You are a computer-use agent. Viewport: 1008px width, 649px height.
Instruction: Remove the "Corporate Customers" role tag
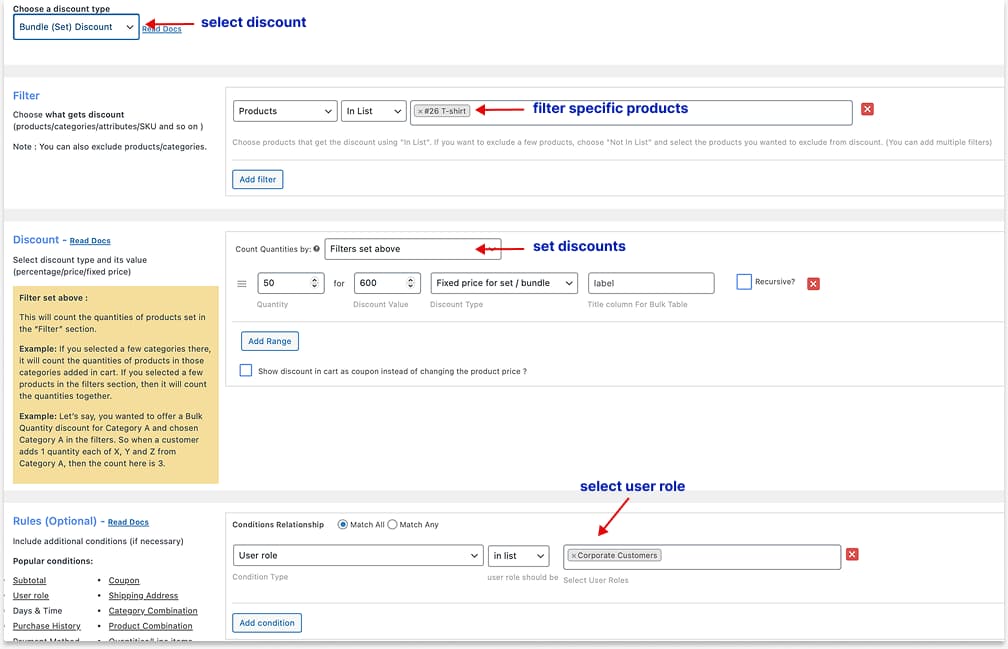point(573,556)
